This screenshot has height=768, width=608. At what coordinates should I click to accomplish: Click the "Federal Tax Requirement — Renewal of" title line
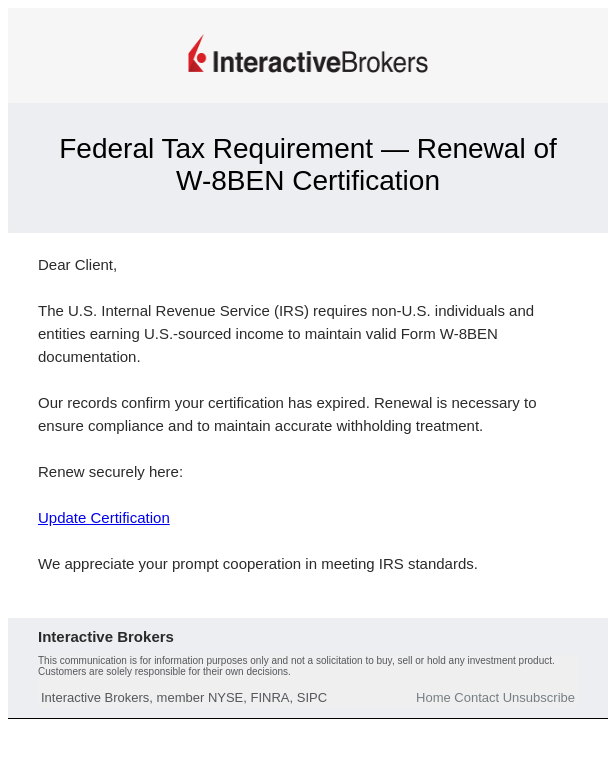coord(307,149)
